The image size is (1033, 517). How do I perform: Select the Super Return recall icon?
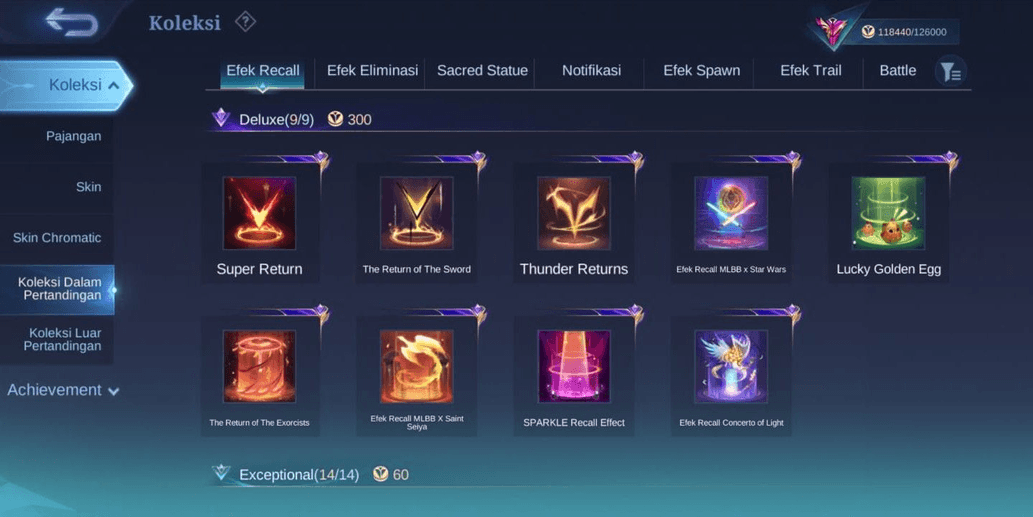click(x=260, y=213)
